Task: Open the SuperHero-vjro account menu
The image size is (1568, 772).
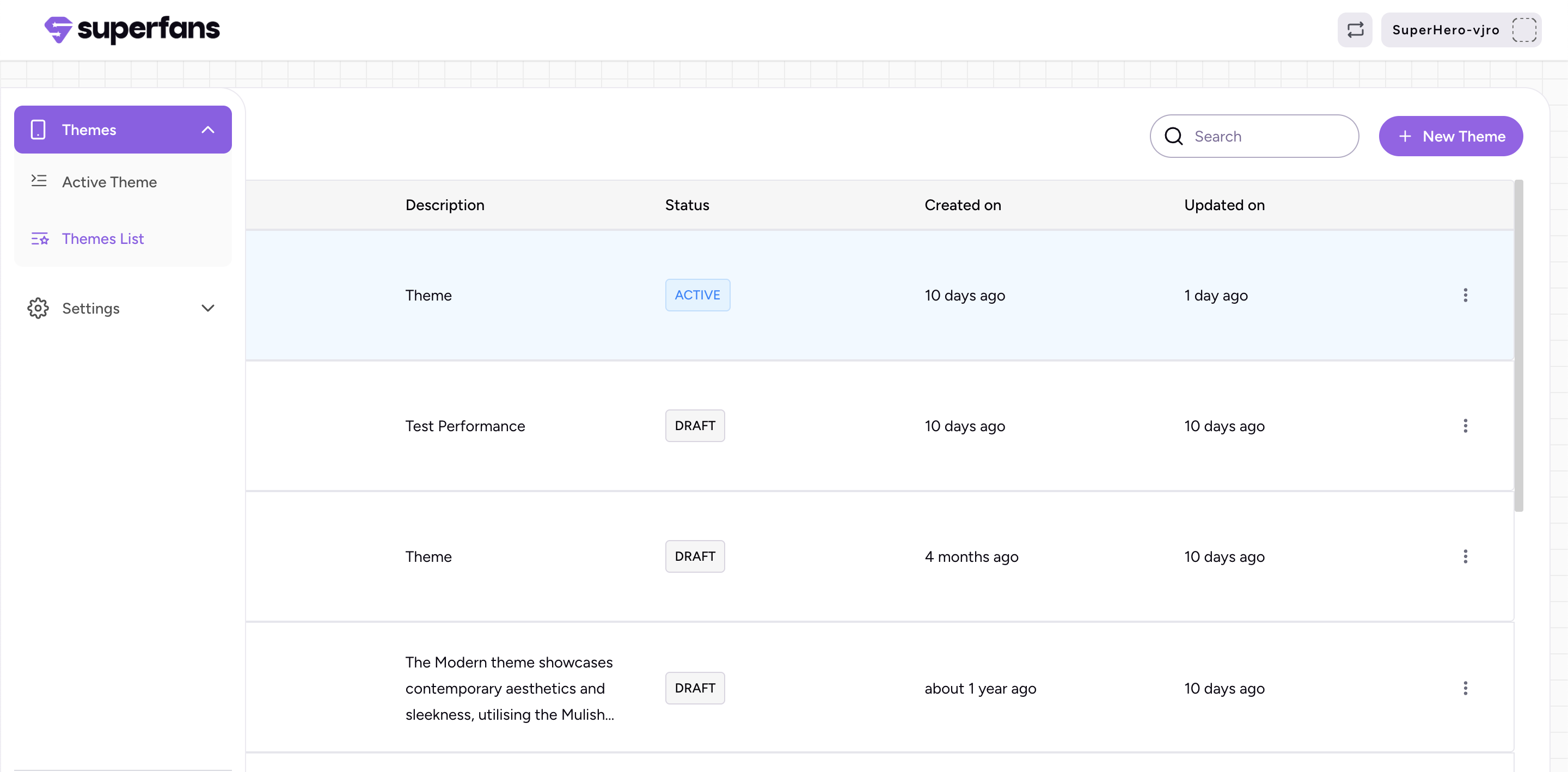Action: tap(1445, 30)
